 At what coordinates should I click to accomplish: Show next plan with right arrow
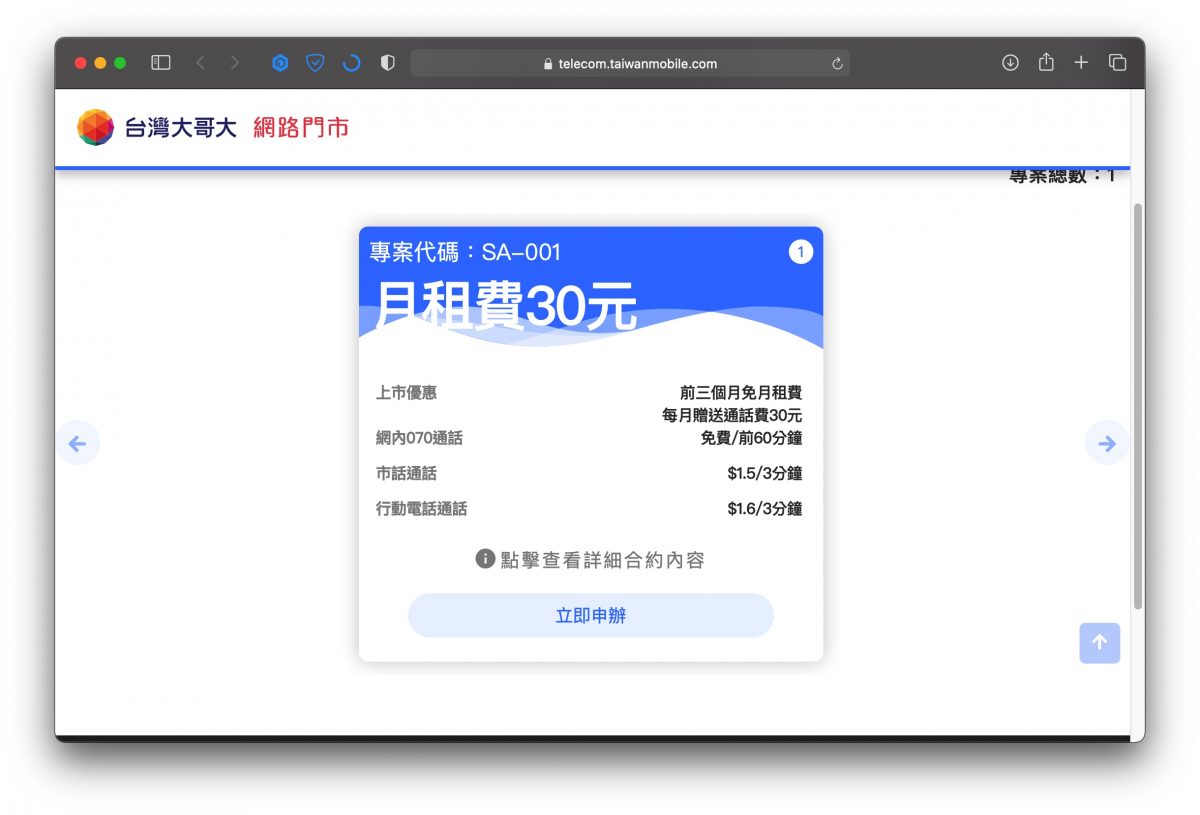[x=1107, y=443]
